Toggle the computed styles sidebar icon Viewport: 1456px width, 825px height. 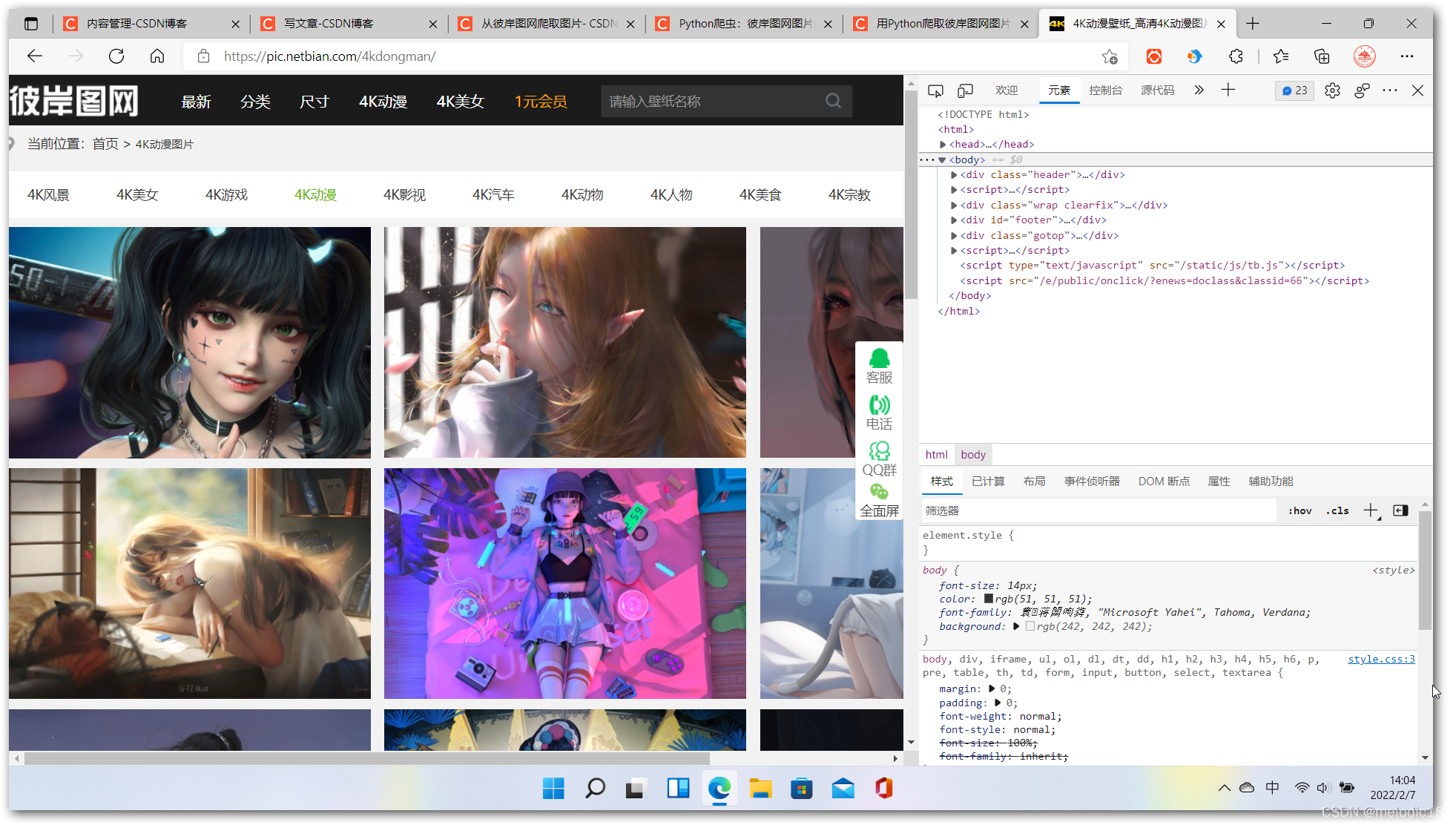(1400, 510)
